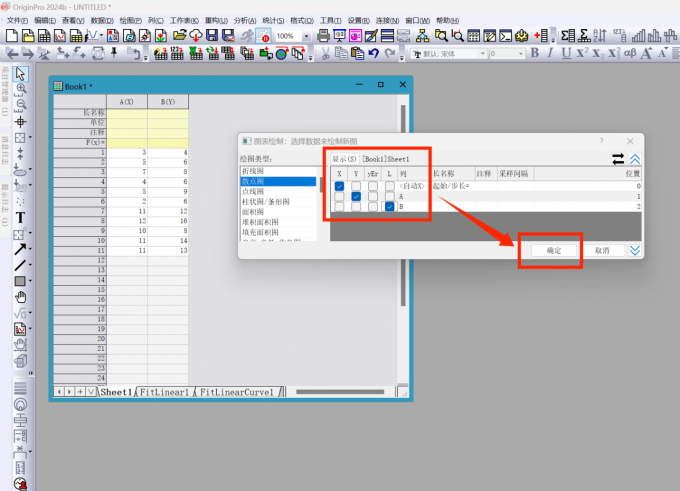The width and height of the screenshot is (680, 491).
Task: Switch to FitLinearCurve1 sheet tab
Action: [237, 392]
